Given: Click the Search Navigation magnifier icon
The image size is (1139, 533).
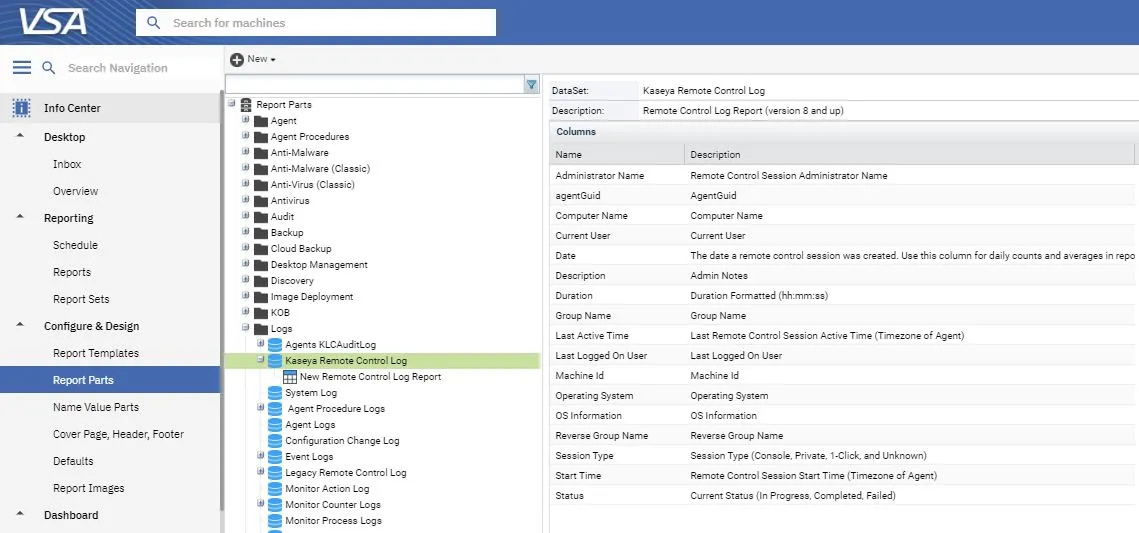Looking at the screenshot, I should [x=49, y=68].
